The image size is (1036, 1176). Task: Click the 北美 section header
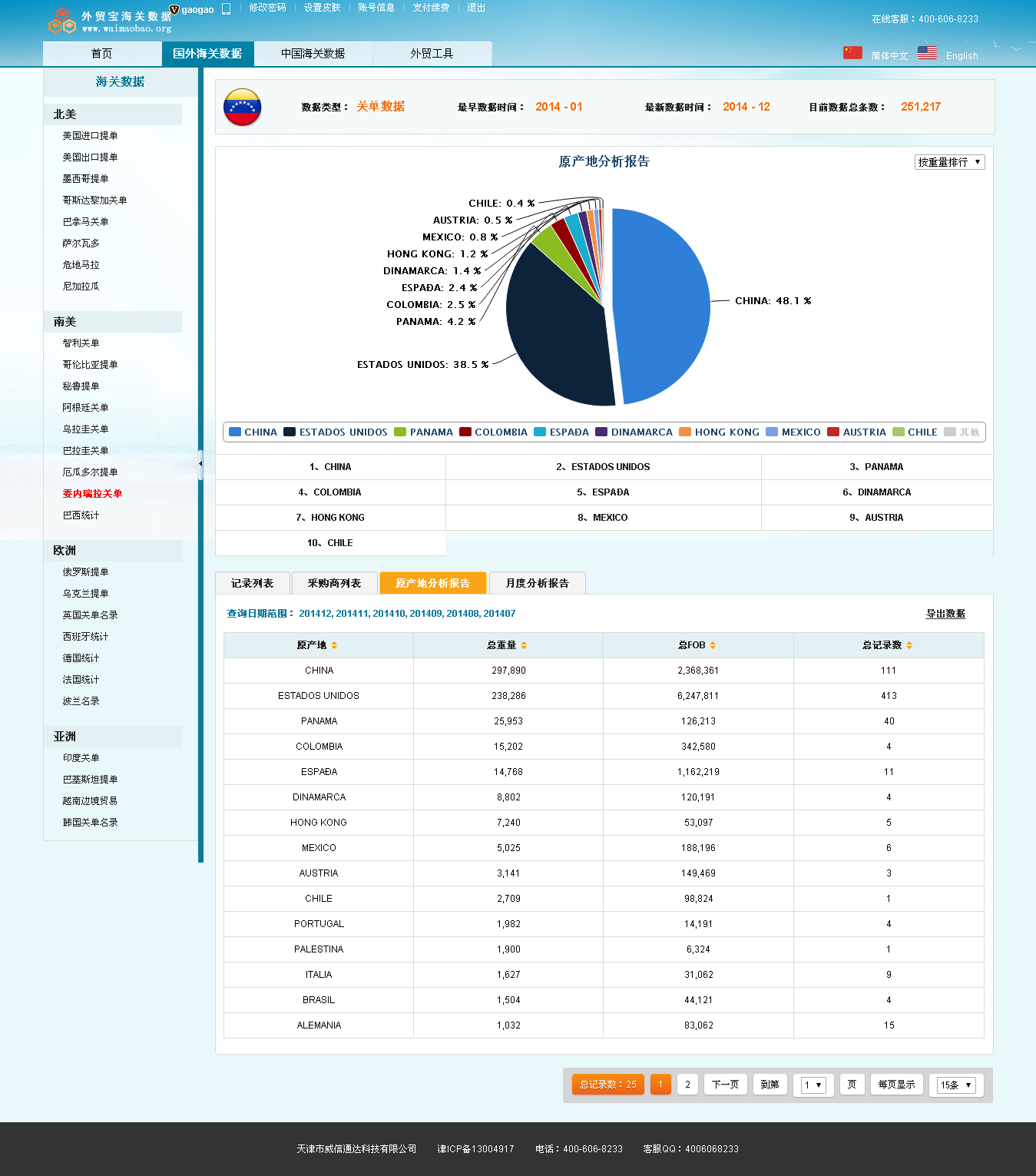tap(113, 114)
